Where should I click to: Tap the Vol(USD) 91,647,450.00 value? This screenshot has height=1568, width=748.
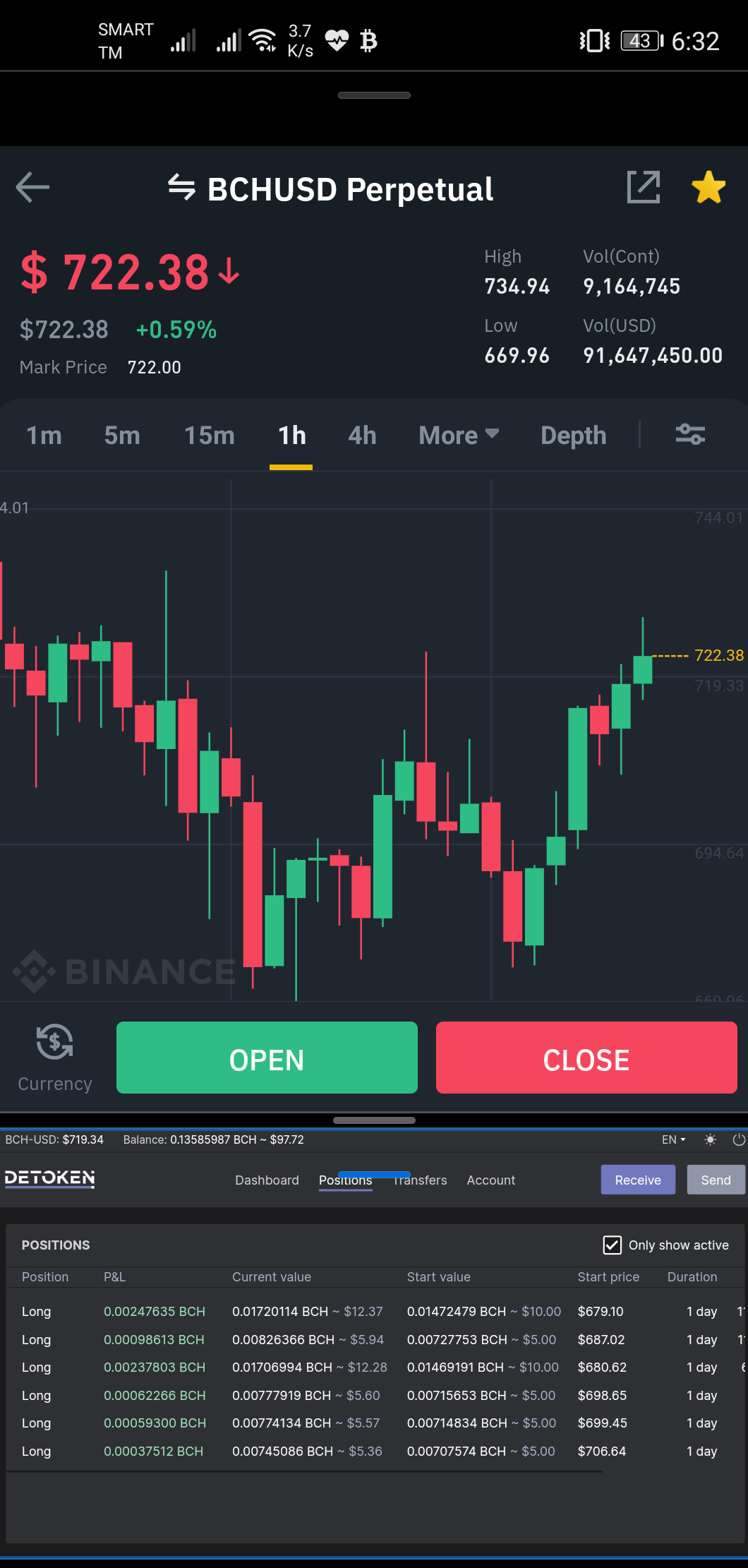(653, 355)
